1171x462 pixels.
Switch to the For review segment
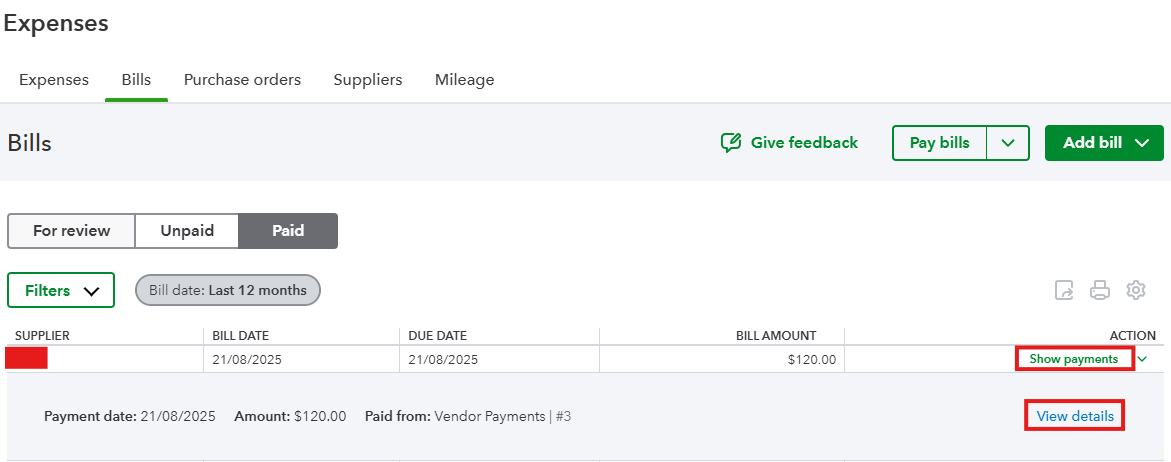pyautogui.click(x=71, y=231)
